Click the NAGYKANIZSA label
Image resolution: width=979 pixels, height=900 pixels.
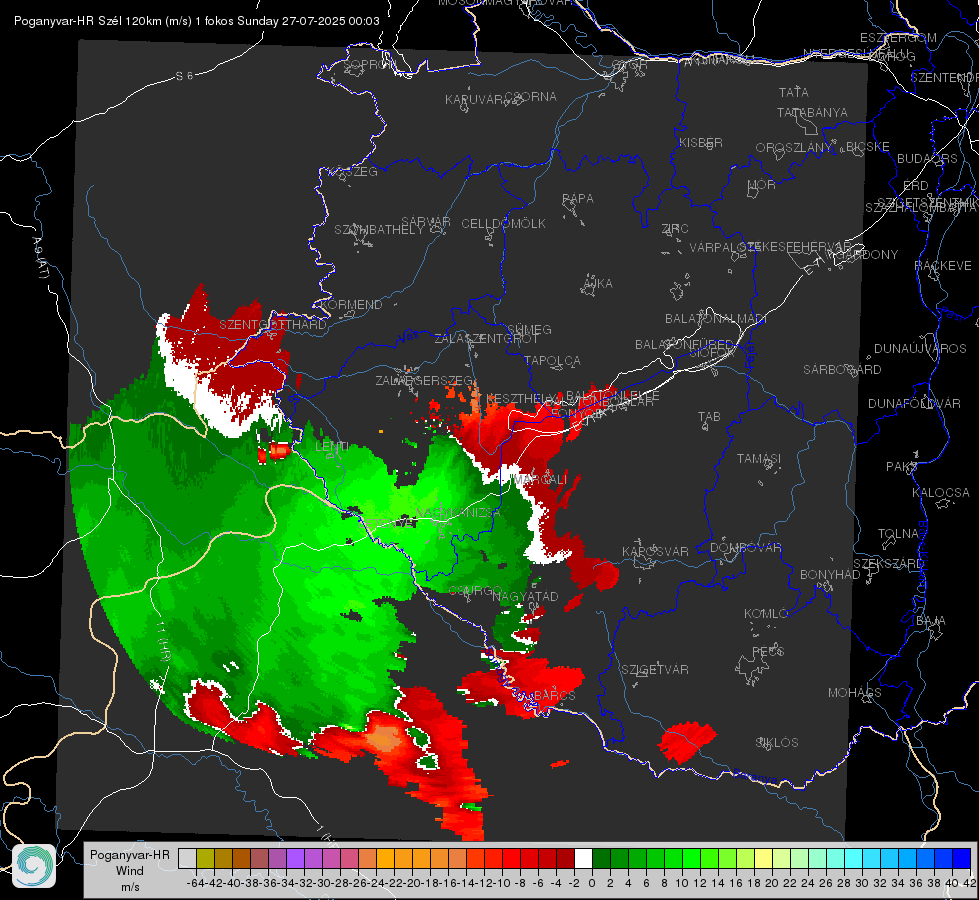coord(458,513)
